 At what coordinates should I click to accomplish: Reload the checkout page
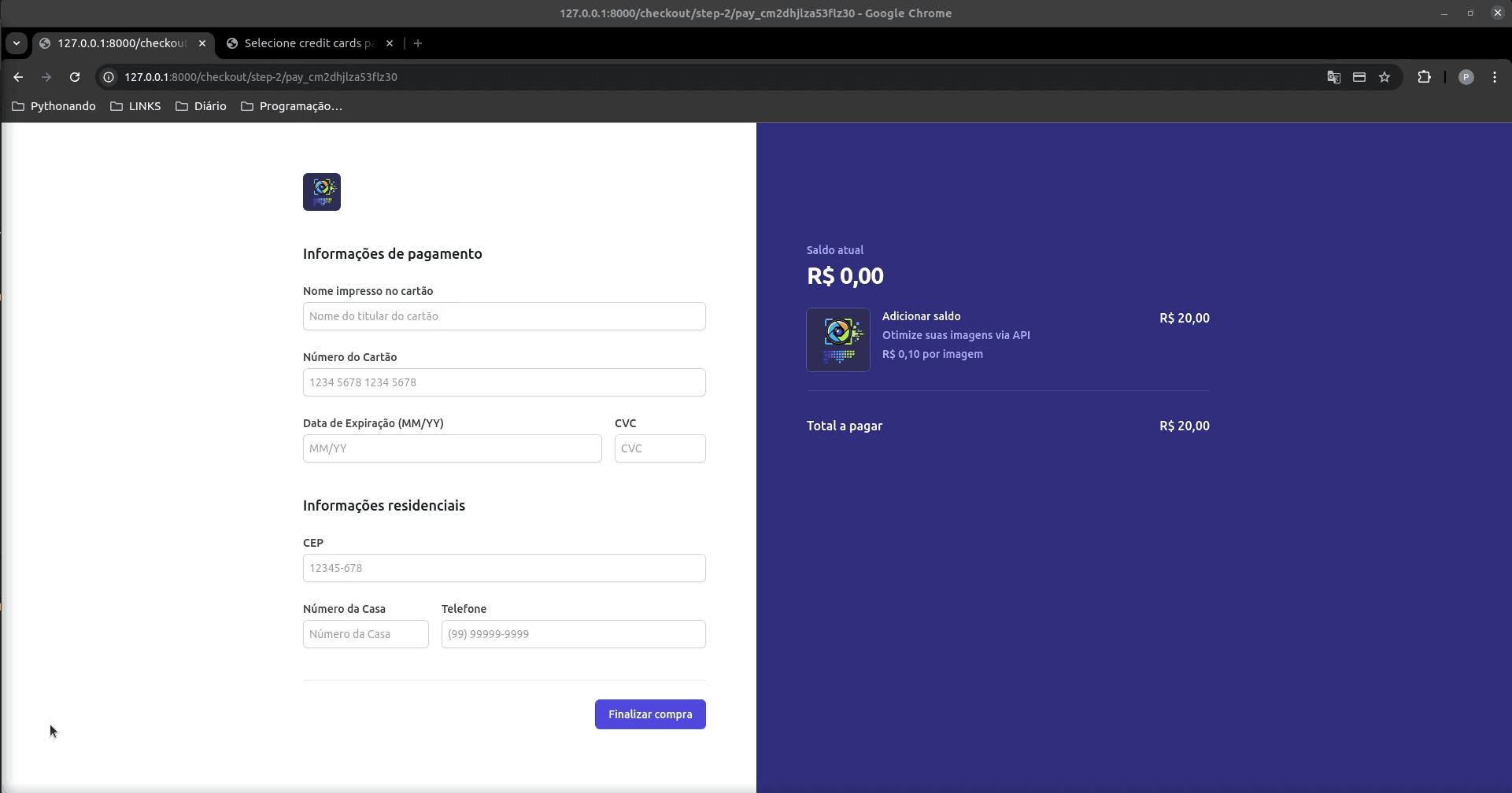75,77
